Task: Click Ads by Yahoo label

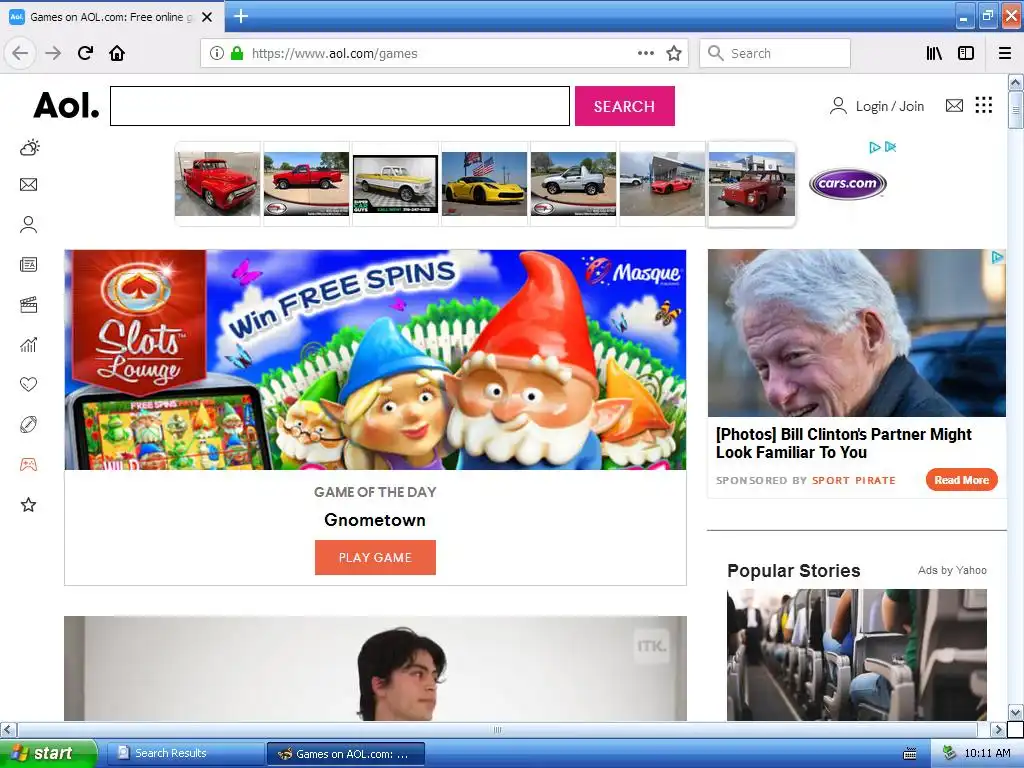Action: pos(952,570)
